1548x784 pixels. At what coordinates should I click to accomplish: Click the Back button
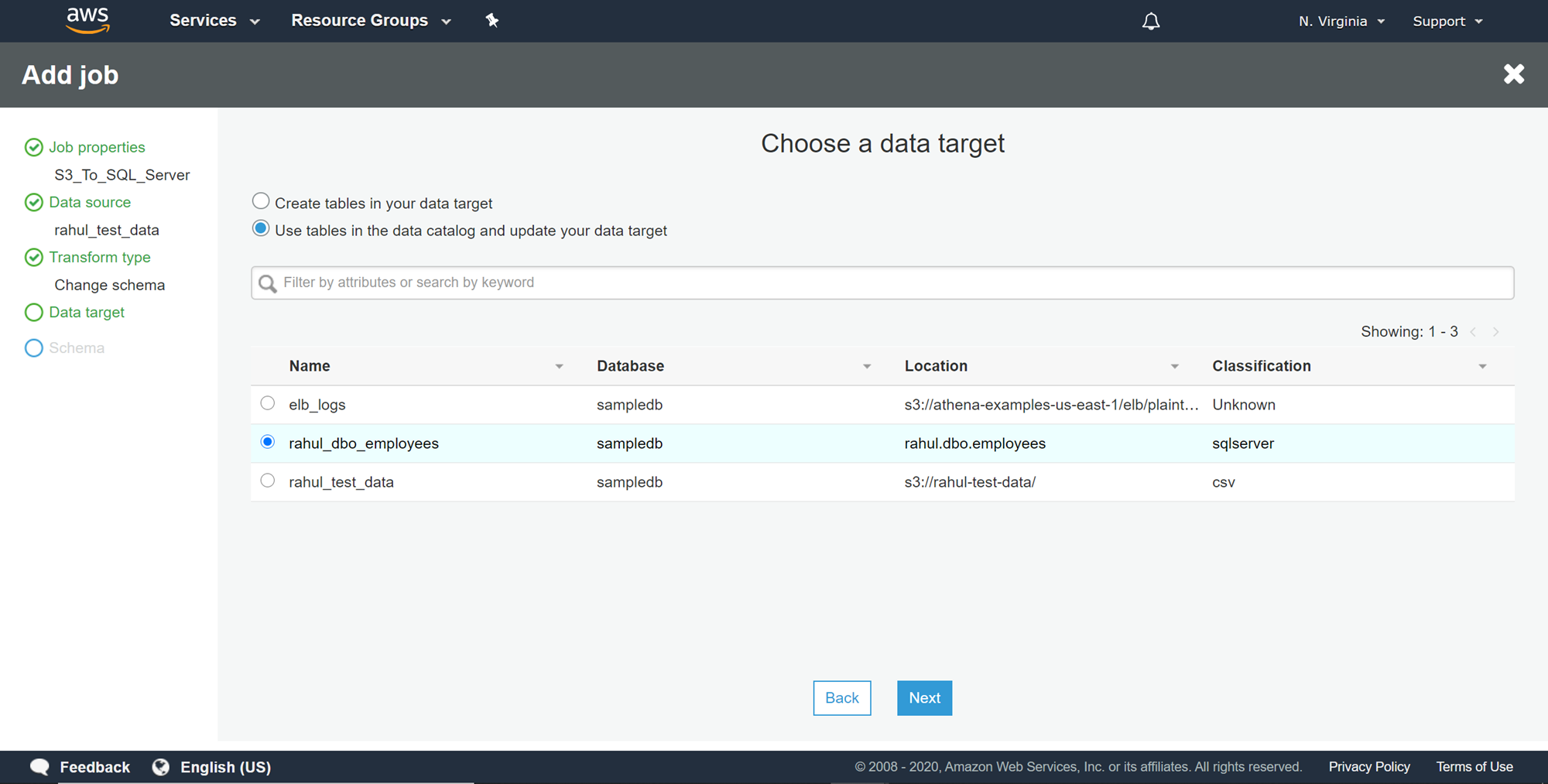coord(841,698)
